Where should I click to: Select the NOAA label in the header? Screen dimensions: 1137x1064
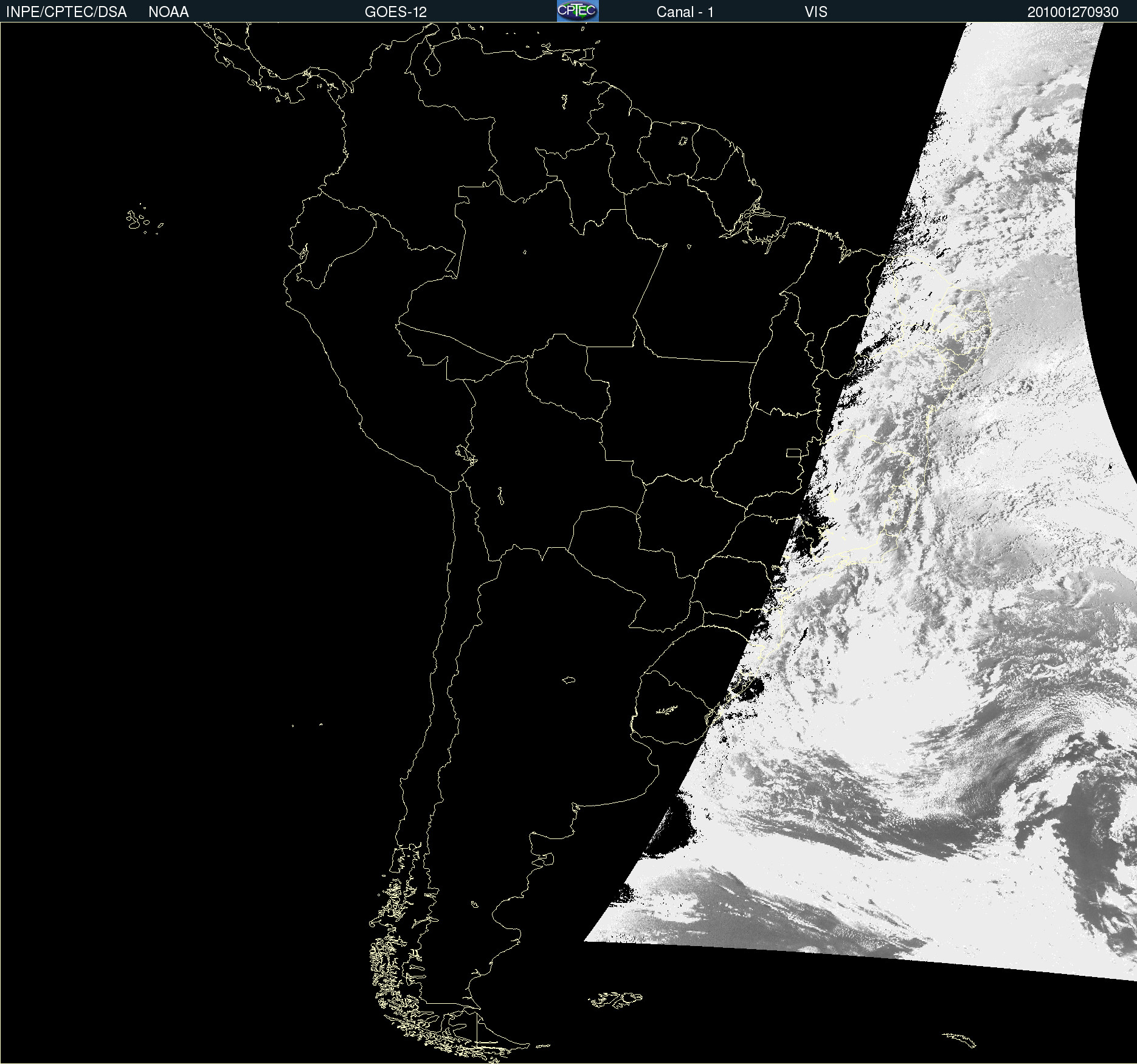click(168, 12)
